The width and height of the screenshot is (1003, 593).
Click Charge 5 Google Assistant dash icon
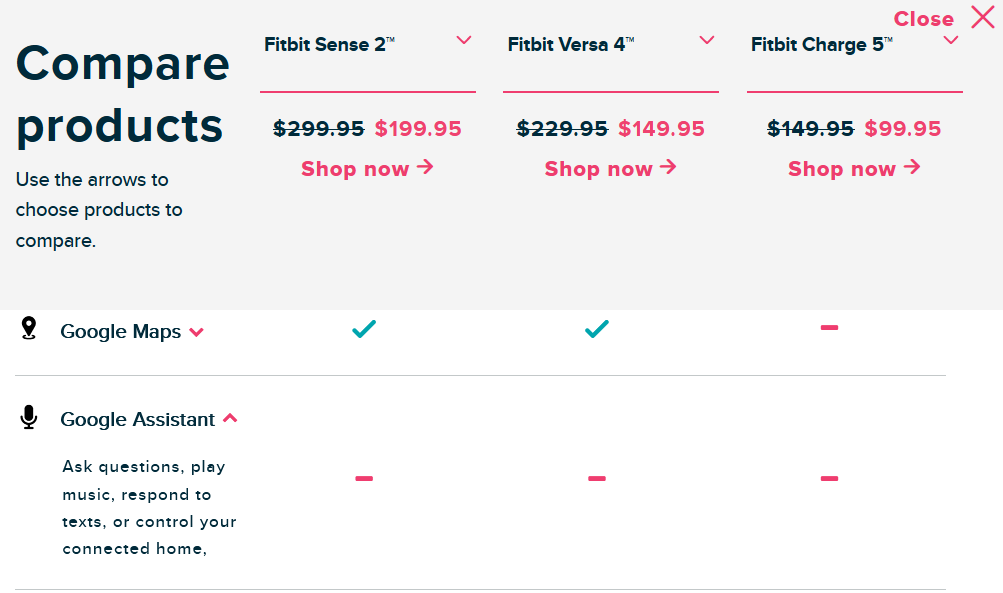point(829,478)
